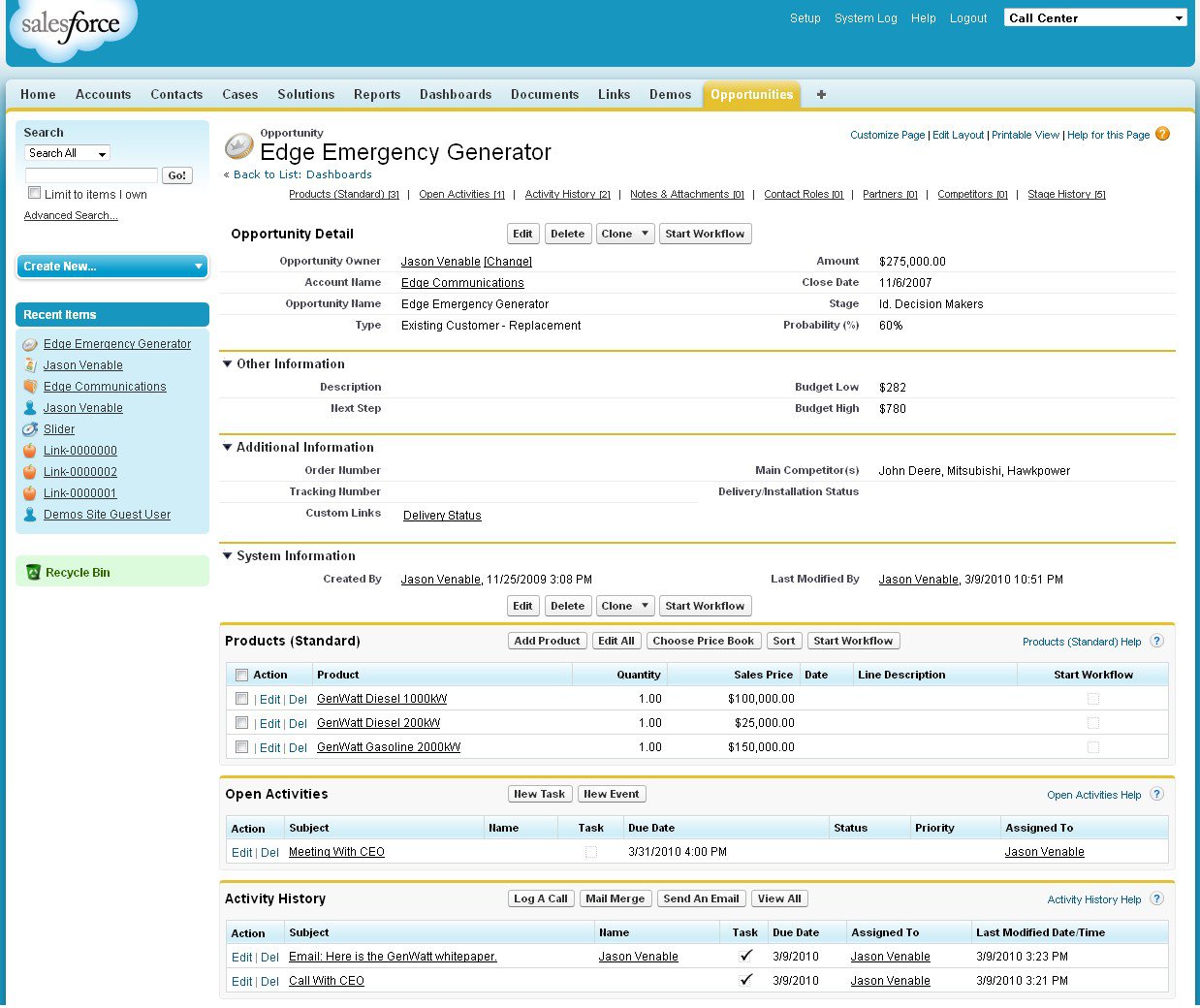Screen dimensions: 1200x1008
Task: Go to the Cases tab
Action: [x=239, y=94]
